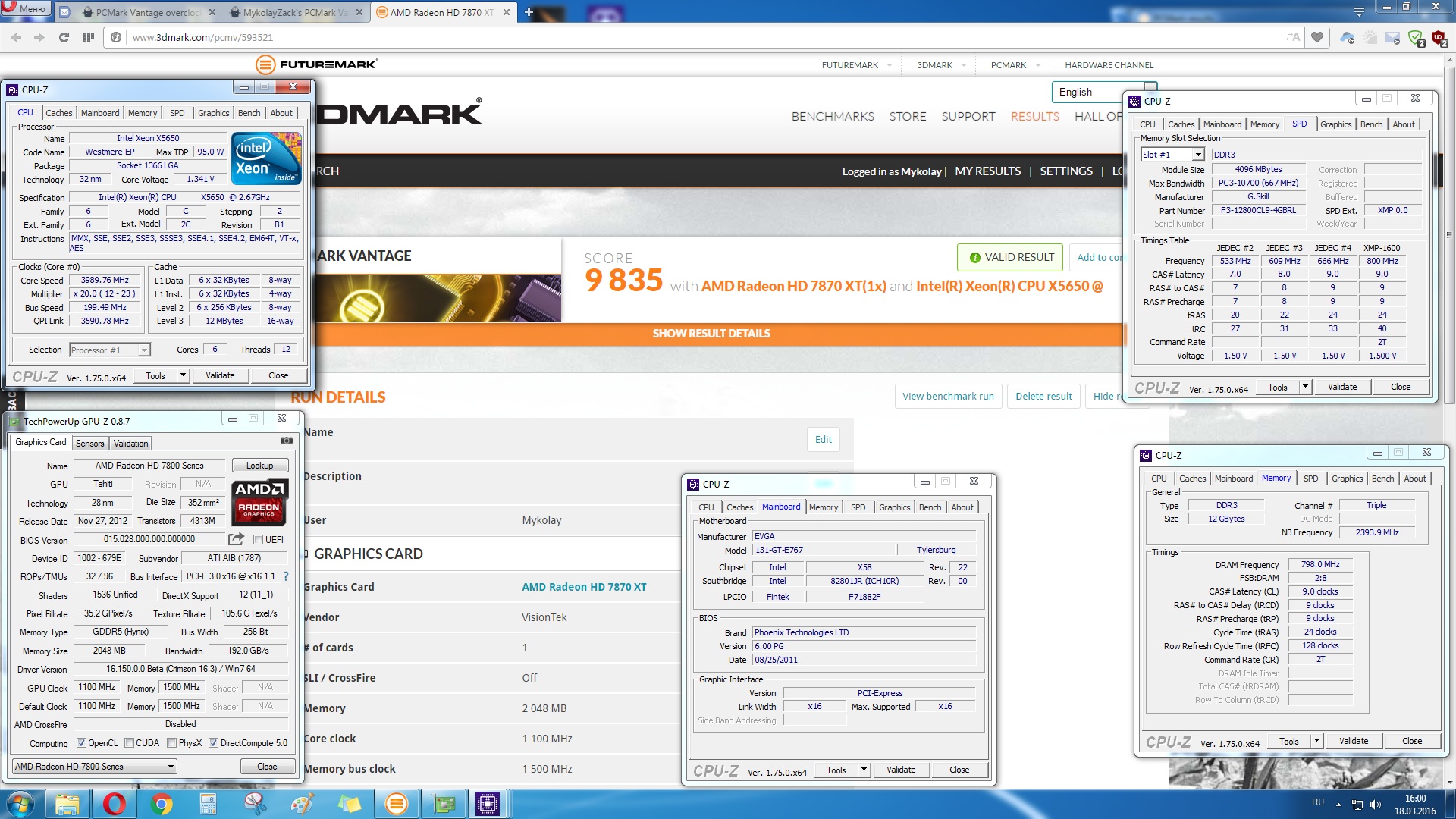Click the volume speaker tray icon

click(x=1375, y=804)
